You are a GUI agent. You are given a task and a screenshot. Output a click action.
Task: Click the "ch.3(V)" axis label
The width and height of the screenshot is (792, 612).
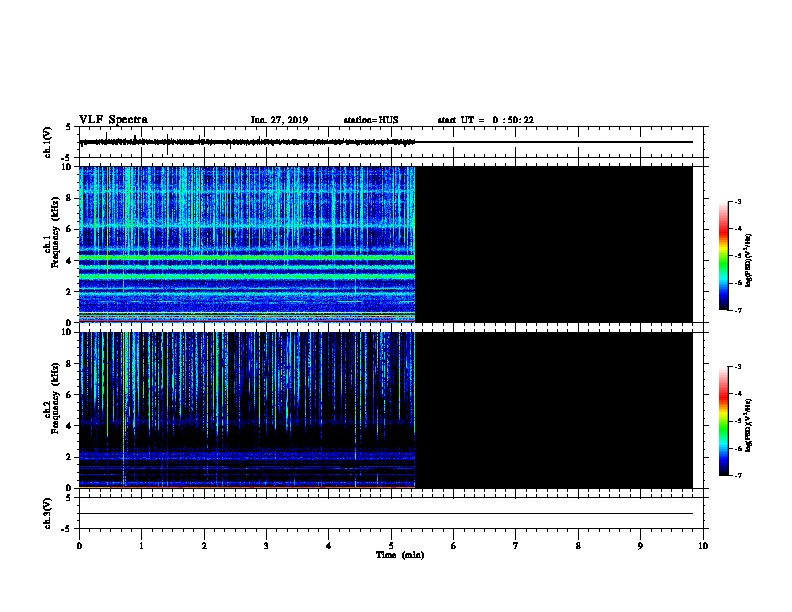tap(47, 513)
